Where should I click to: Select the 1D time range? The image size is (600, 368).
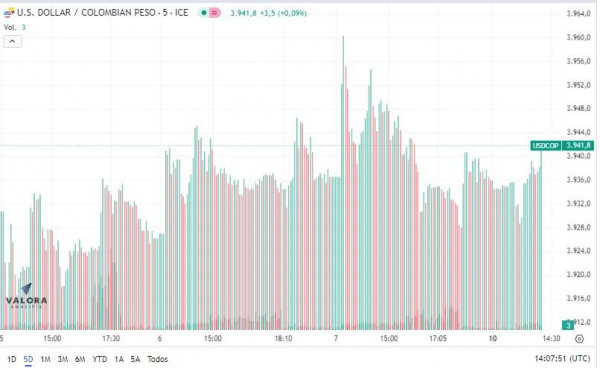[12, 359]
